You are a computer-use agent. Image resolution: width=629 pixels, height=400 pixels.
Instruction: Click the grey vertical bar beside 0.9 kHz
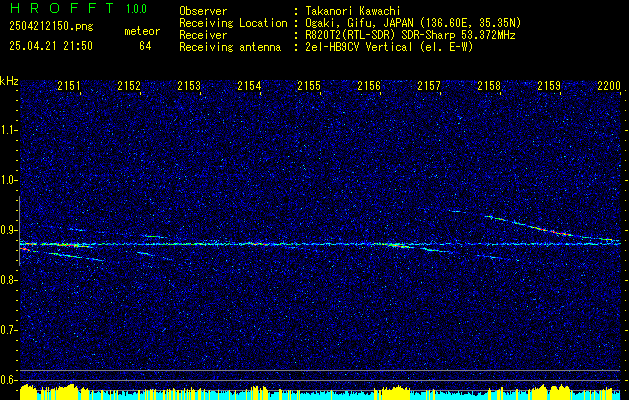19,231
